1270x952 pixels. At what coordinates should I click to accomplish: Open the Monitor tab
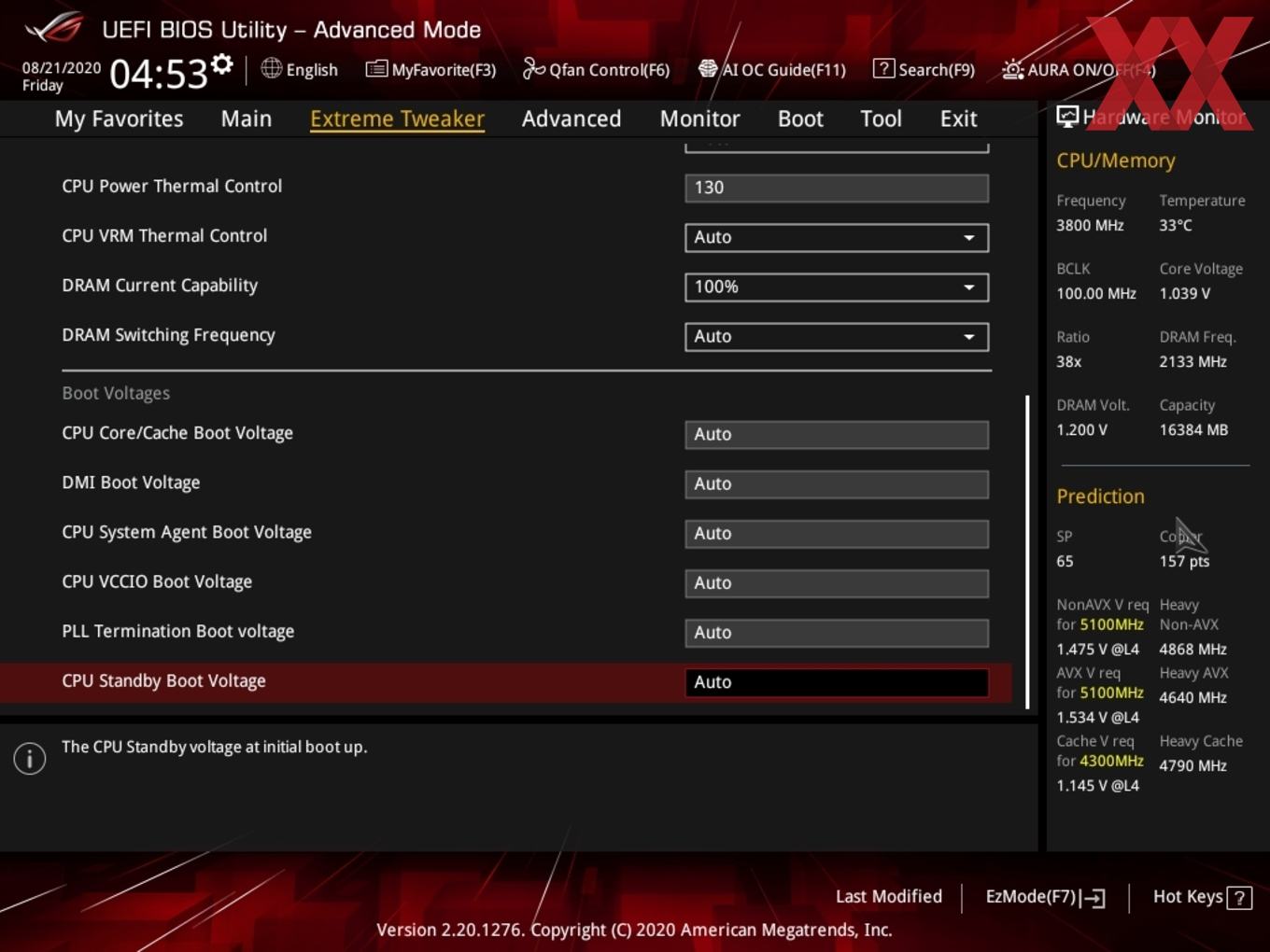(699, 119)
